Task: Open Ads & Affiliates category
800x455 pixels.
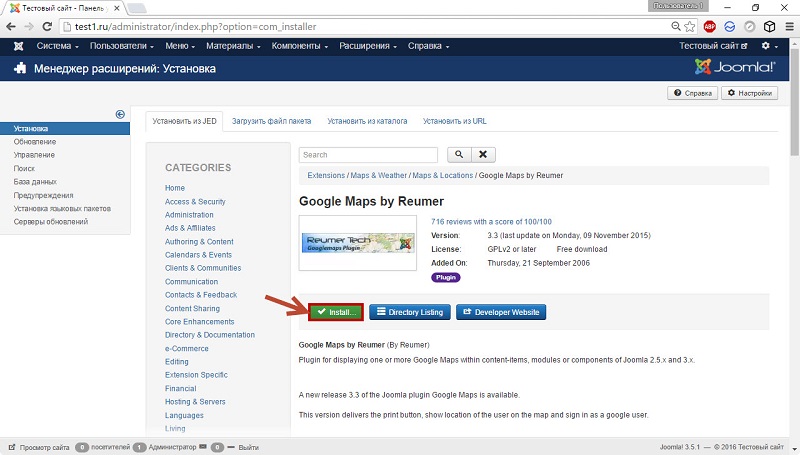Action: pos(190,229)
